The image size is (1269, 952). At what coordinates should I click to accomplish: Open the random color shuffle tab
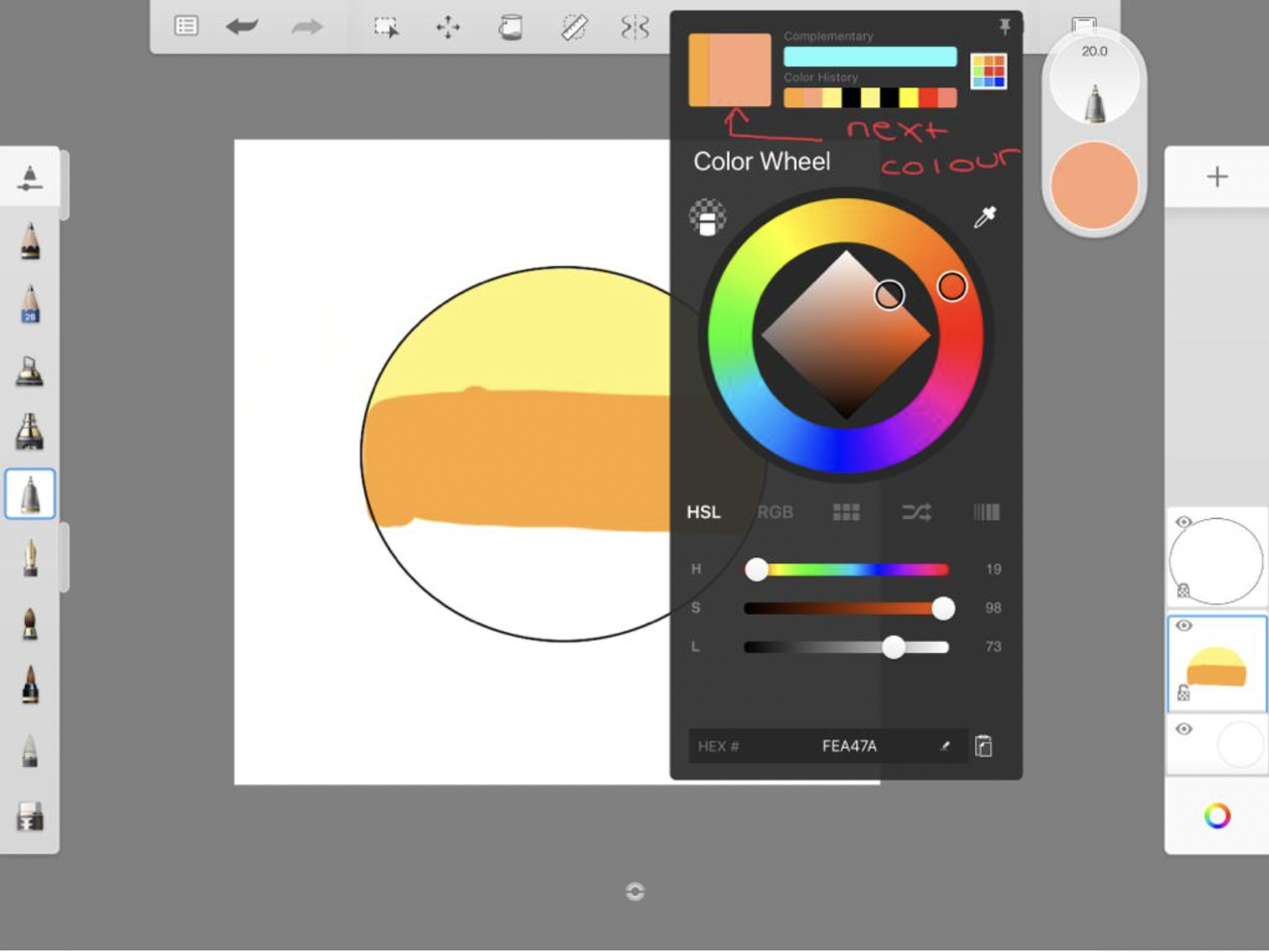pyautogui.click(x=916, y=512)
